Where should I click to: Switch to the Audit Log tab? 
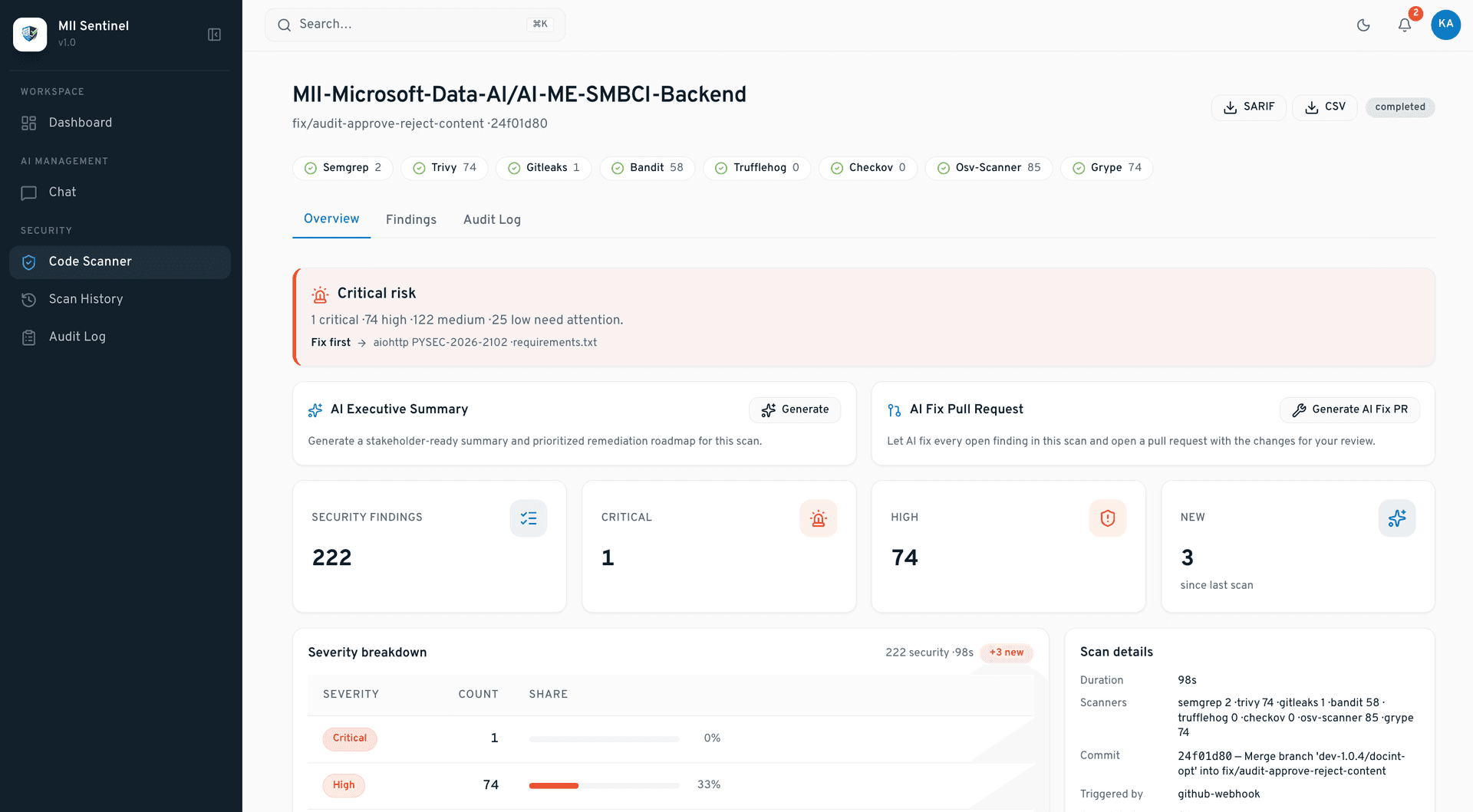(x=492, y=220)
